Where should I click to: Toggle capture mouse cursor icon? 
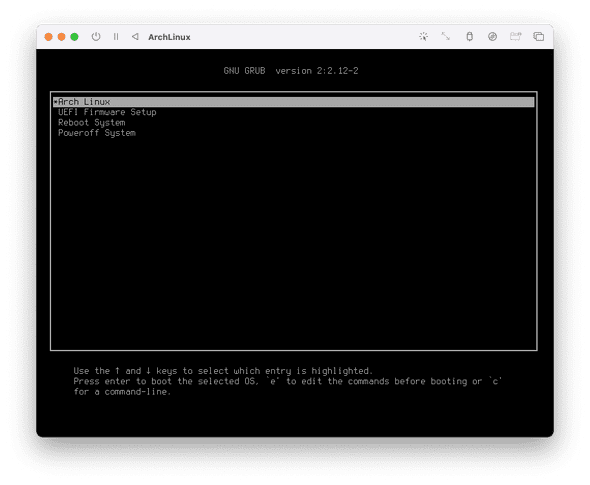(423, 36)
